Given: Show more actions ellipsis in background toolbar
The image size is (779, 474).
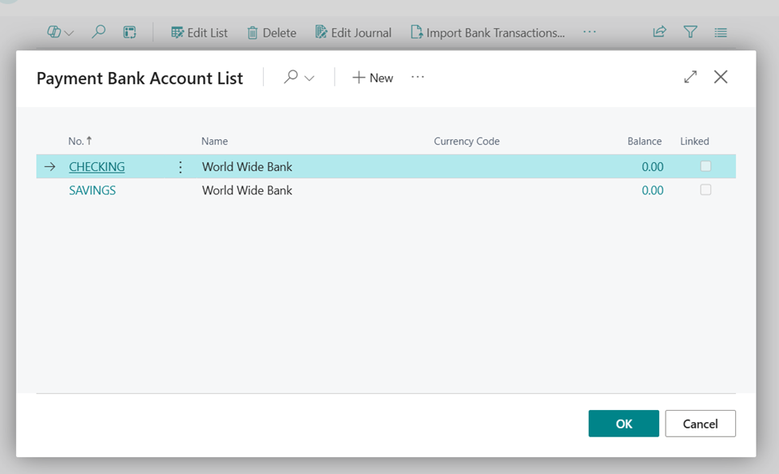Looking at the screenshot, I should [589, 32].
